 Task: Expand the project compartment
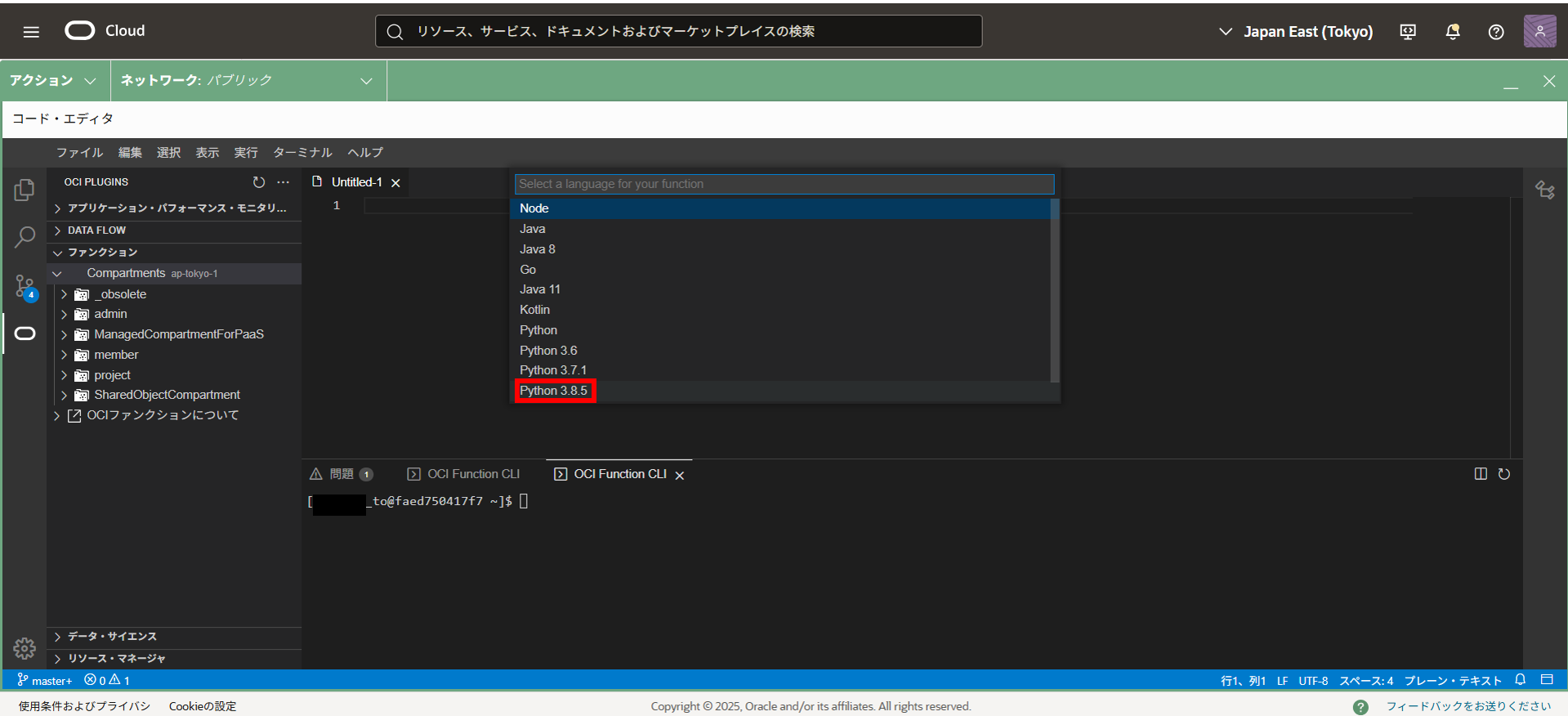pos(174,375)
